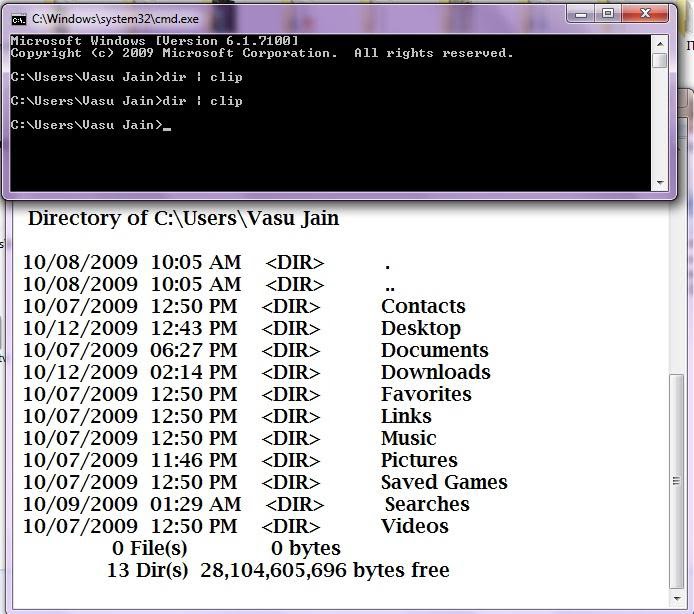Click the '13 Dir(s)' count

(147, 571)
